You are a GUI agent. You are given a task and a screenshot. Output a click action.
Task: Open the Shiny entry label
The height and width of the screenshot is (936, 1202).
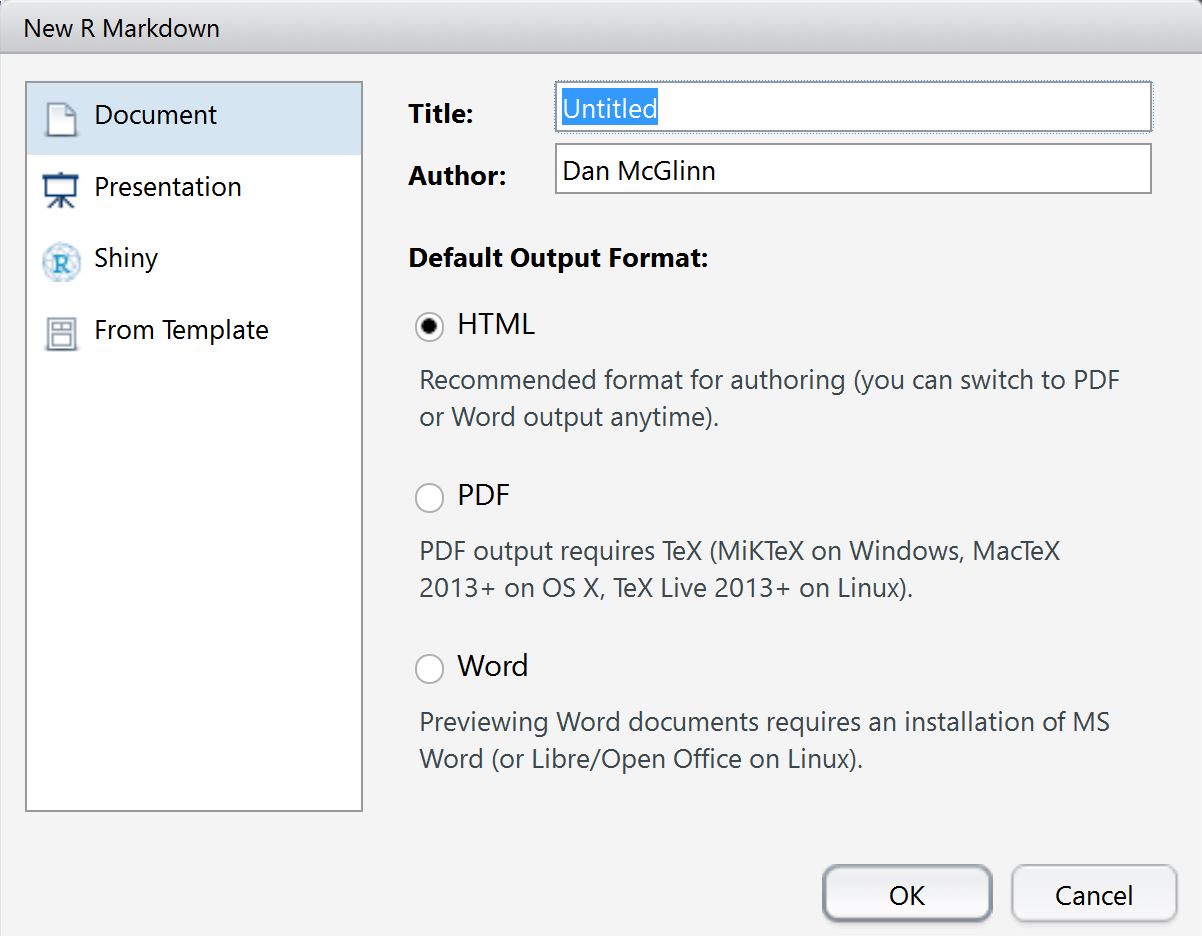point(126,258)
